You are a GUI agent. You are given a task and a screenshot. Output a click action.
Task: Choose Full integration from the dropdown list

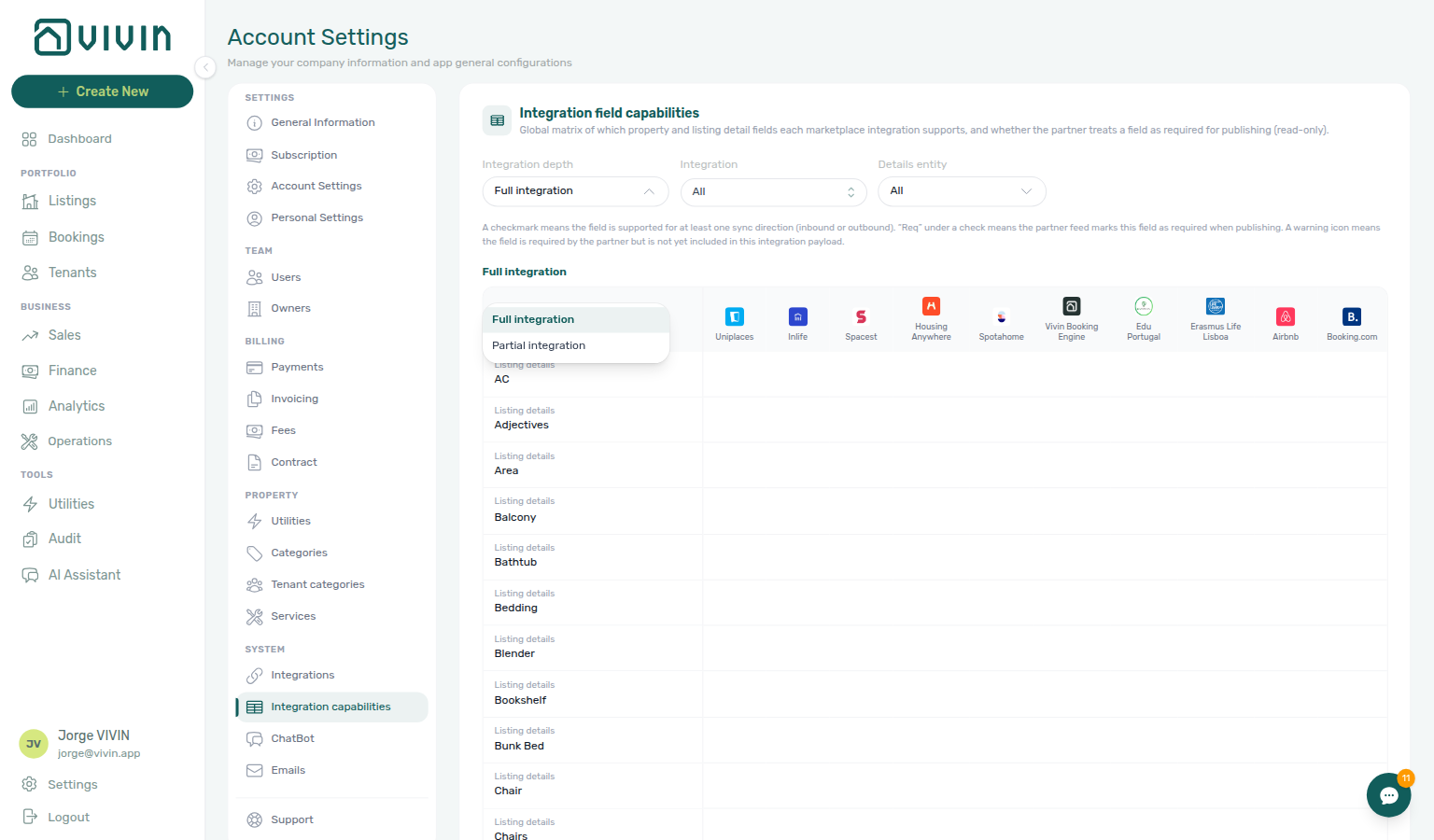coord(576,320)
